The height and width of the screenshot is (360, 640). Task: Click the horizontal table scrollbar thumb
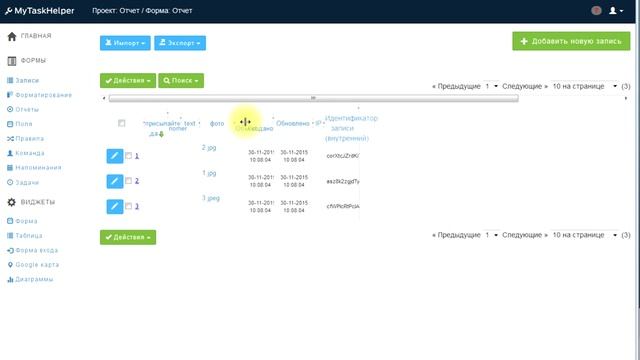[313, 98]
